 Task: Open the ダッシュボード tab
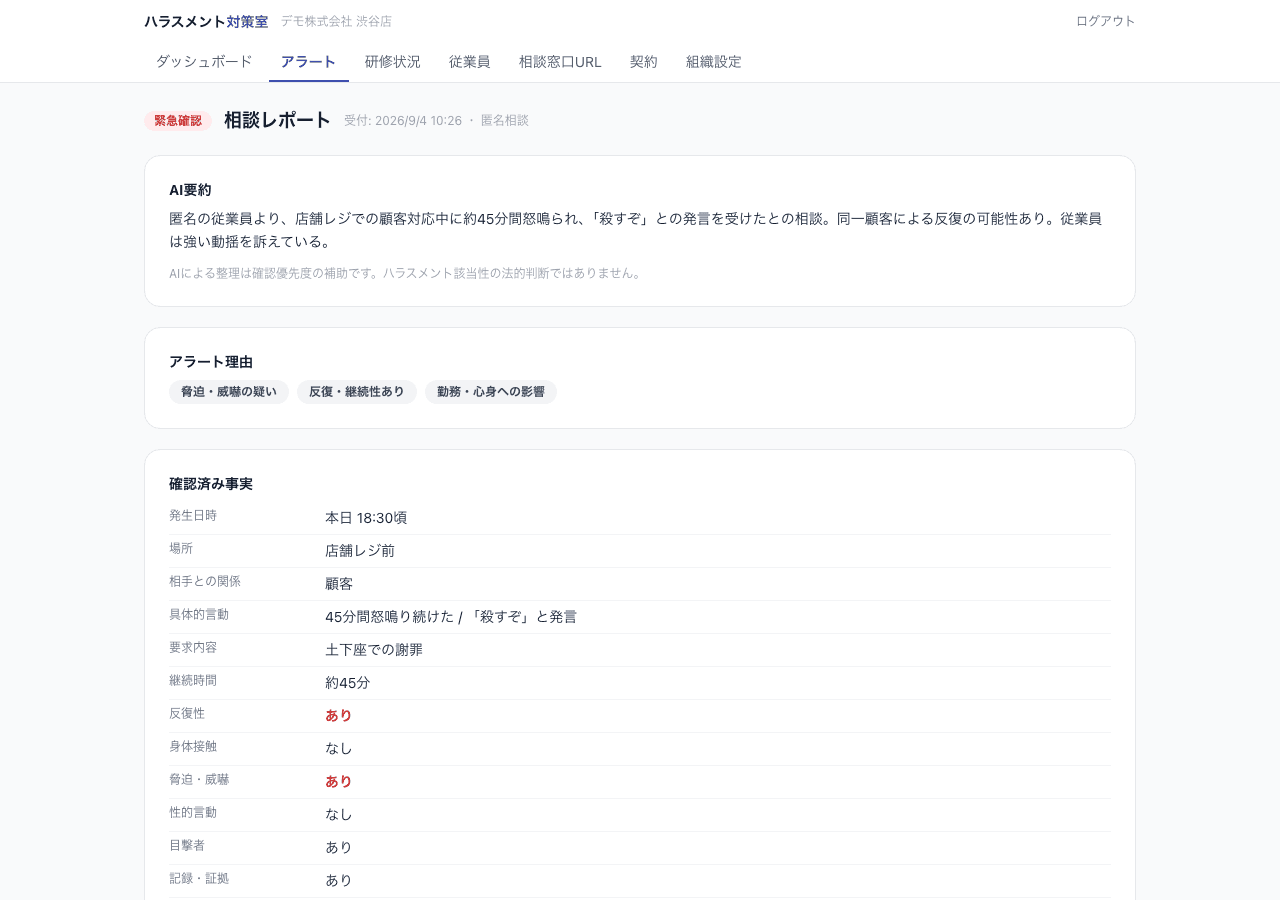[x=204, y=62]
